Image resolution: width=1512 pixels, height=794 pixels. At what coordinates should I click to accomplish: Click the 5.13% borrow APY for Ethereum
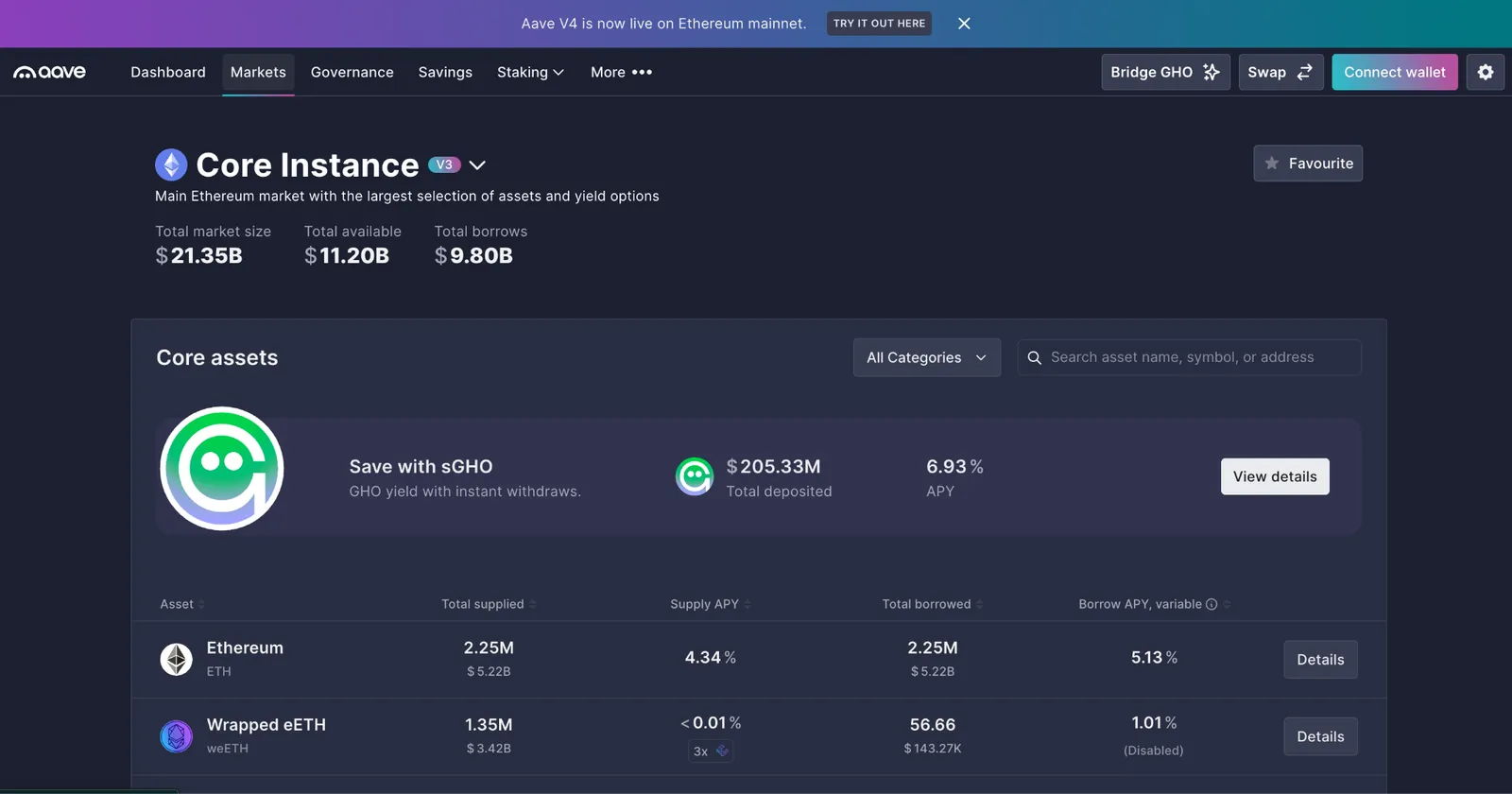pyautogui.click(x=1154, y=657)
